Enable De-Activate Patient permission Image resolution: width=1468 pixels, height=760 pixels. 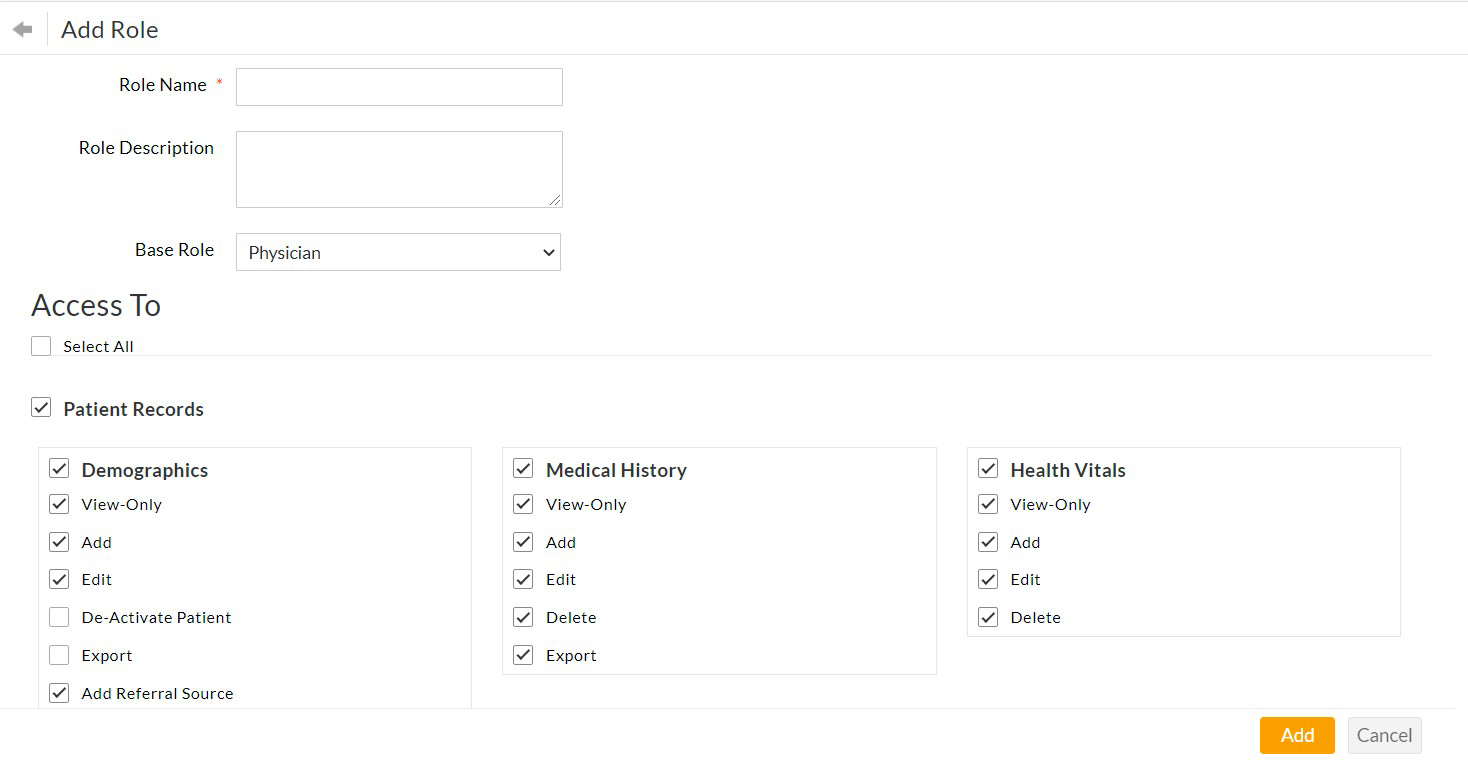click(x=59, y=617)
